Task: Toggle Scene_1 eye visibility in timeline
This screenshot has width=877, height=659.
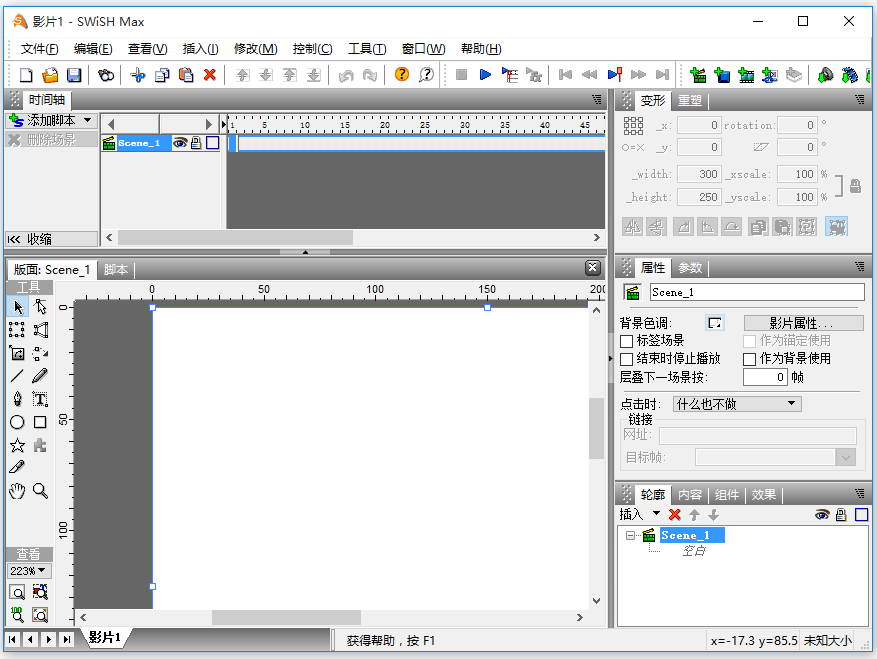Action: coord(180,143)
